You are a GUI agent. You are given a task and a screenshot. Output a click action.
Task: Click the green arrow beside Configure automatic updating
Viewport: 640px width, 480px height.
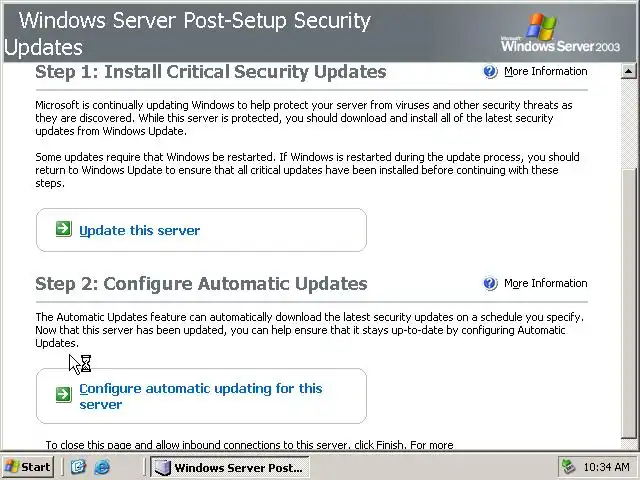[63, 394]
